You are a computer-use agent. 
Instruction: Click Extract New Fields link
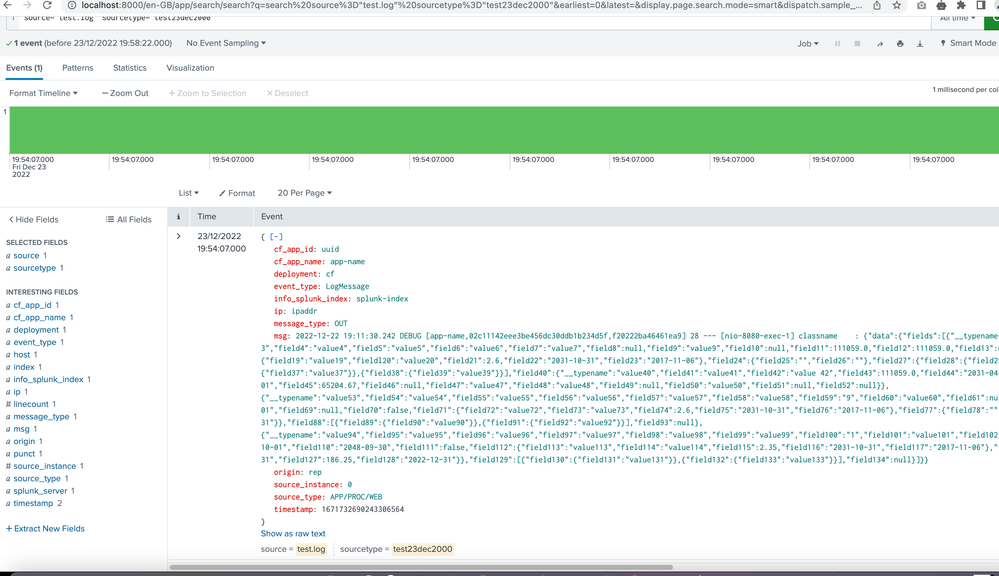pyautogui.click(x=45, y=528)
